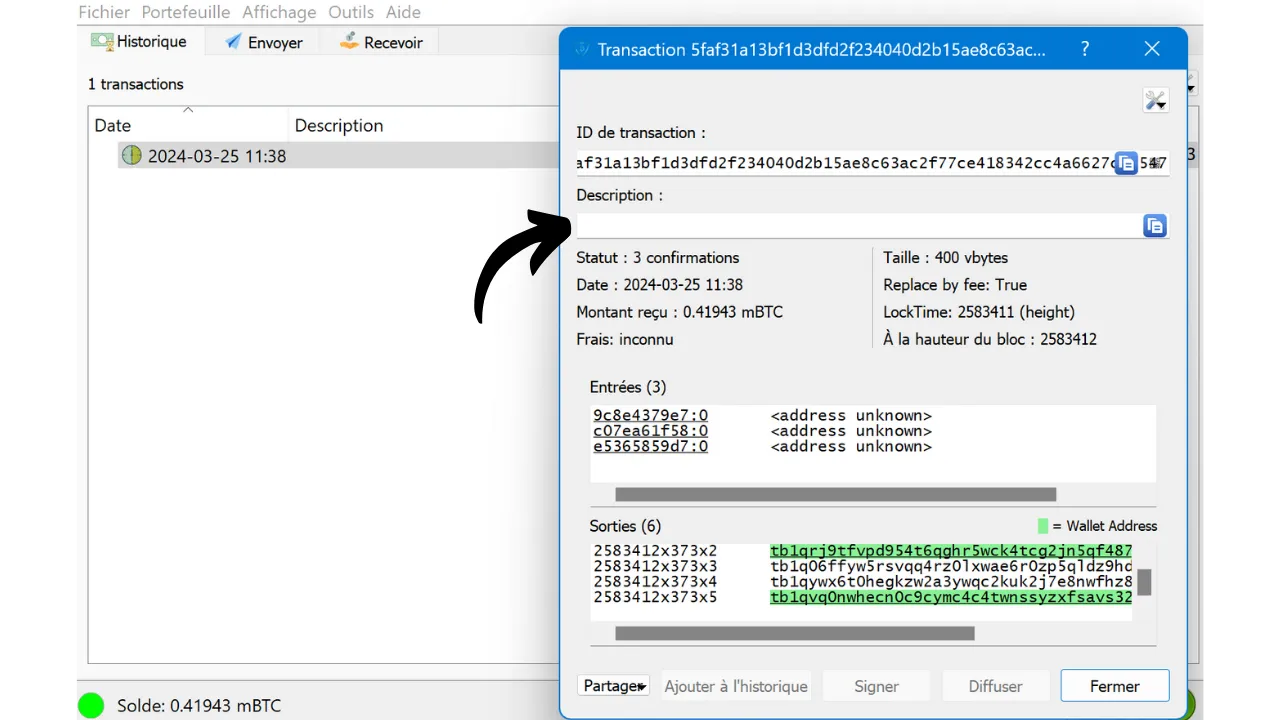Click the help question mark in dialog title

click(1085, 49)
